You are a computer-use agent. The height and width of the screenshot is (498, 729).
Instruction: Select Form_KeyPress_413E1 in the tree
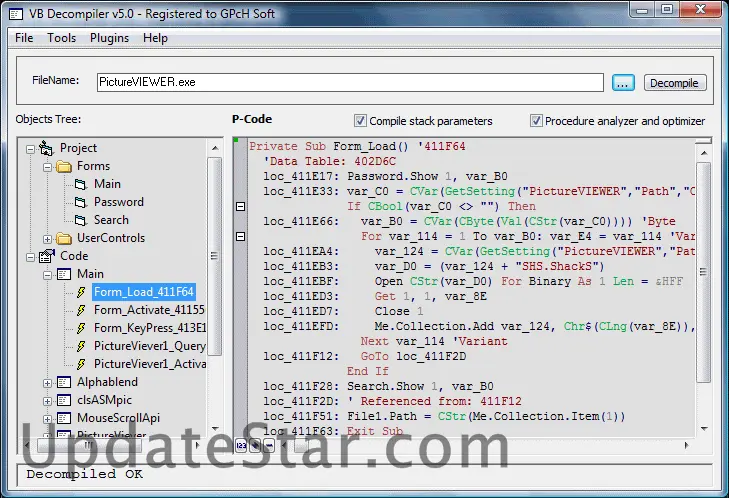pyautogui.click(x=150, y=328)
